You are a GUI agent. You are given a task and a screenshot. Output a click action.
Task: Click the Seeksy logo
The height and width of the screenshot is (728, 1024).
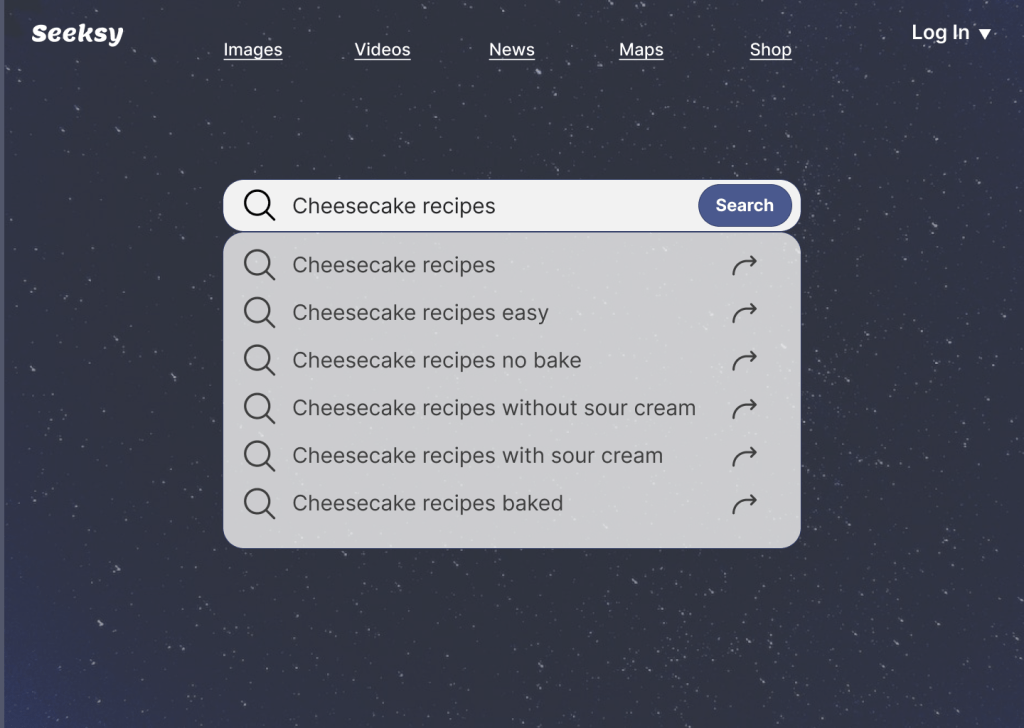(77, 34)
